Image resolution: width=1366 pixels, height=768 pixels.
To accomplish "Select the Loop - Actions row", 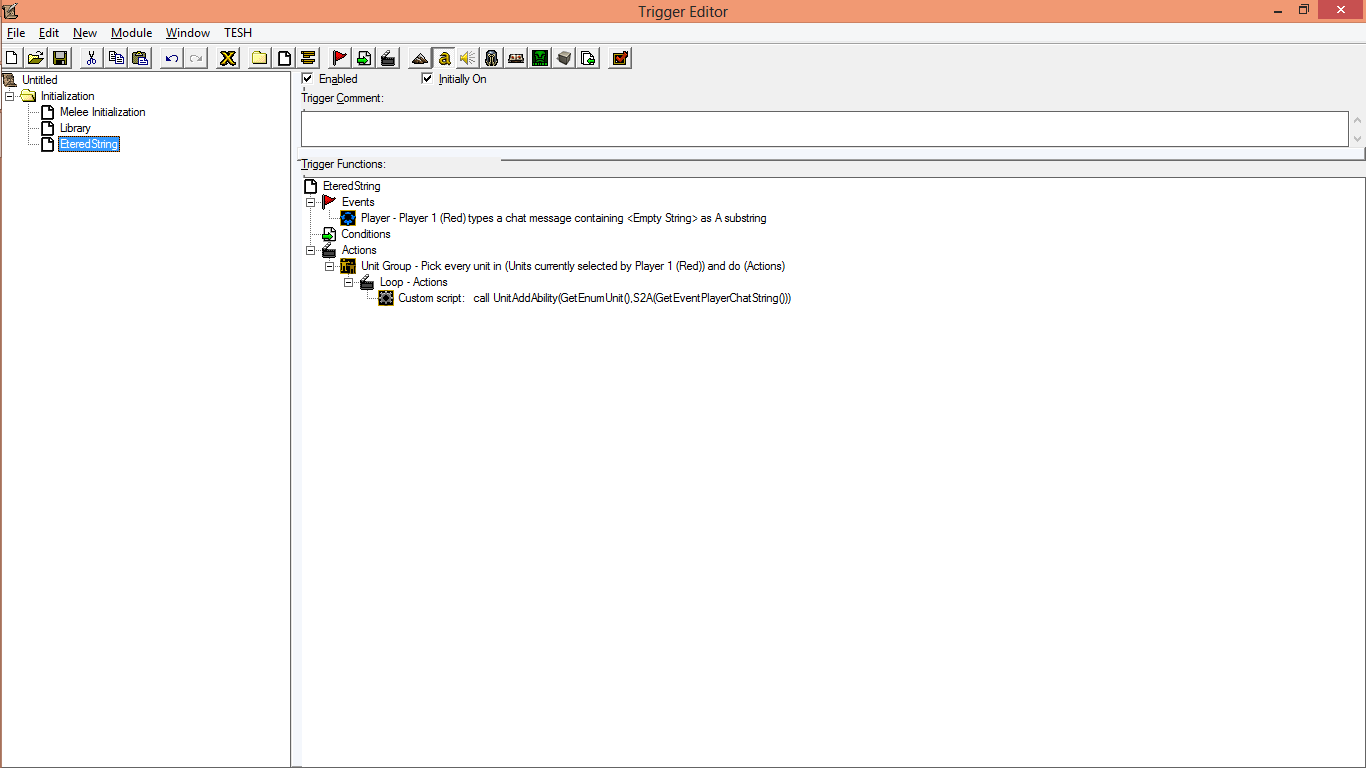I will pyautogui.click(x=414, y=282).
